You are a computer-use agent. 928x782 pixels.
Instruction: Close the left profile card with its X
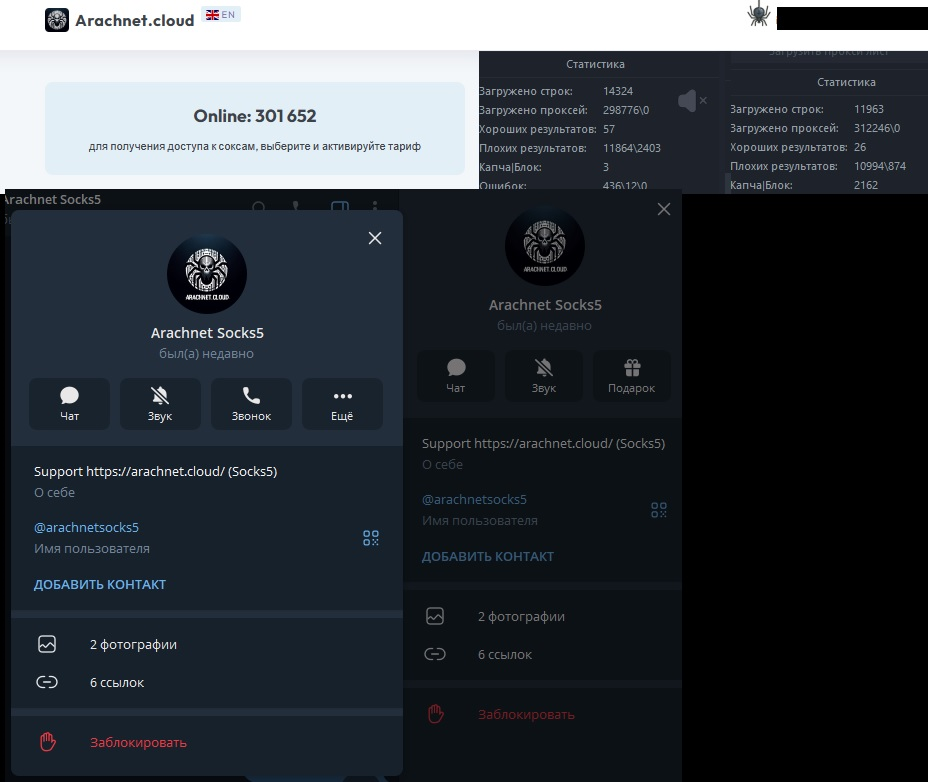[x=375, y=238]
